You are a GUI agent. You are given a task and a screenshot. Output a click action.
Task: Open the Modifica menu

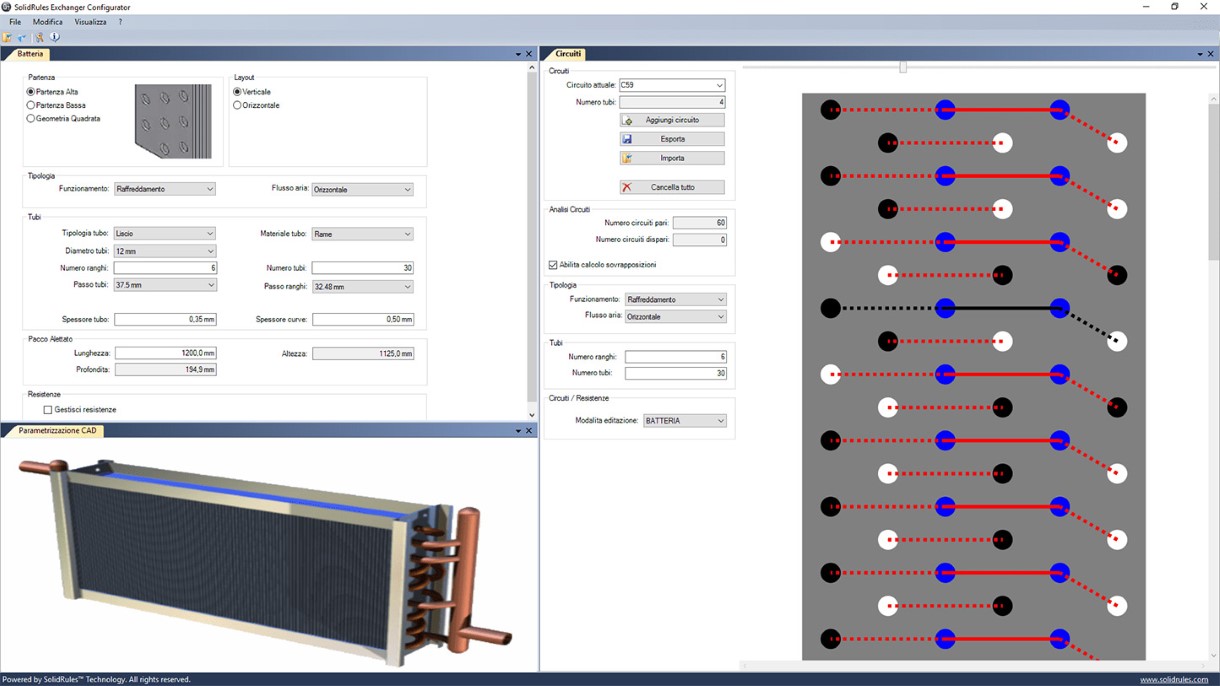pos(48,22)
